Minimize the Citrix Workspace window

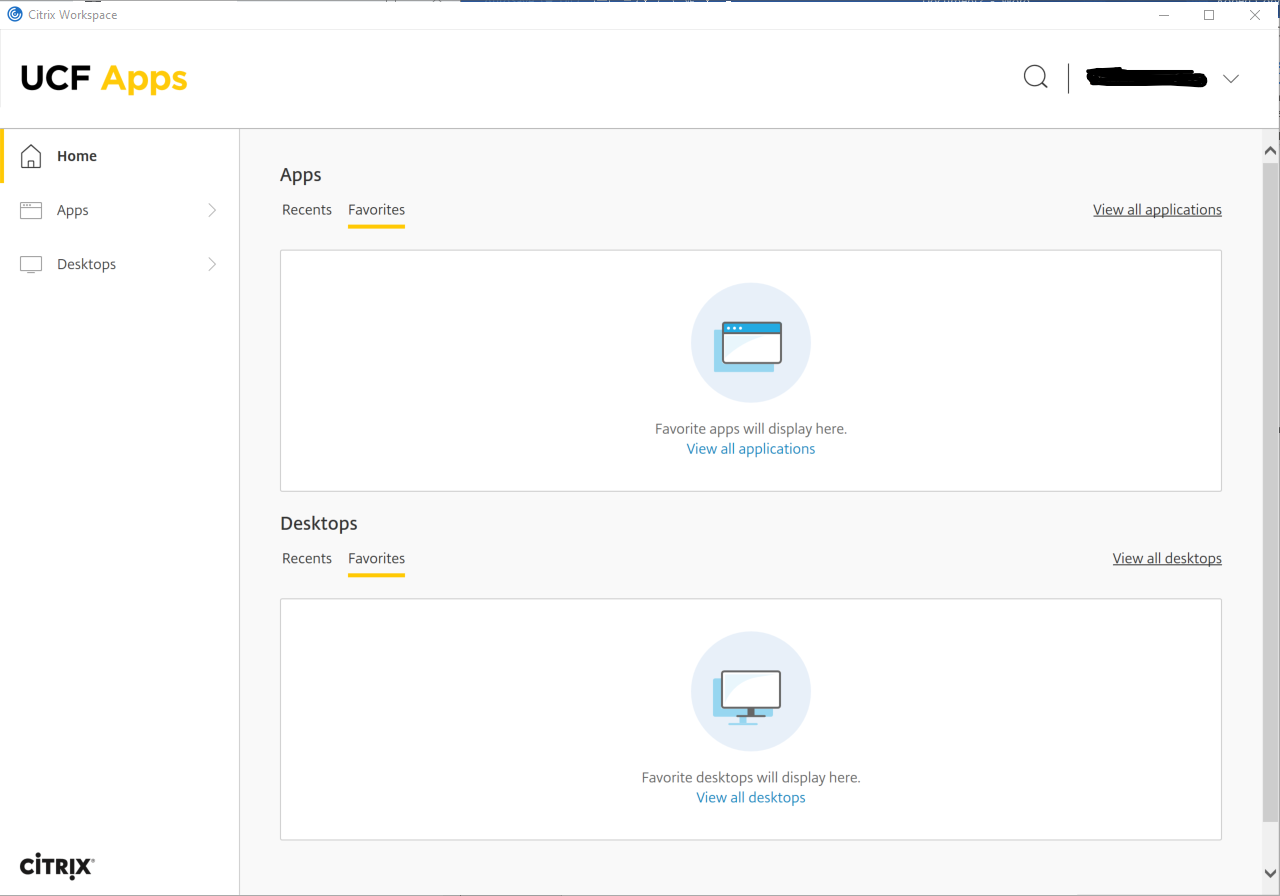tap(1164, 15)
